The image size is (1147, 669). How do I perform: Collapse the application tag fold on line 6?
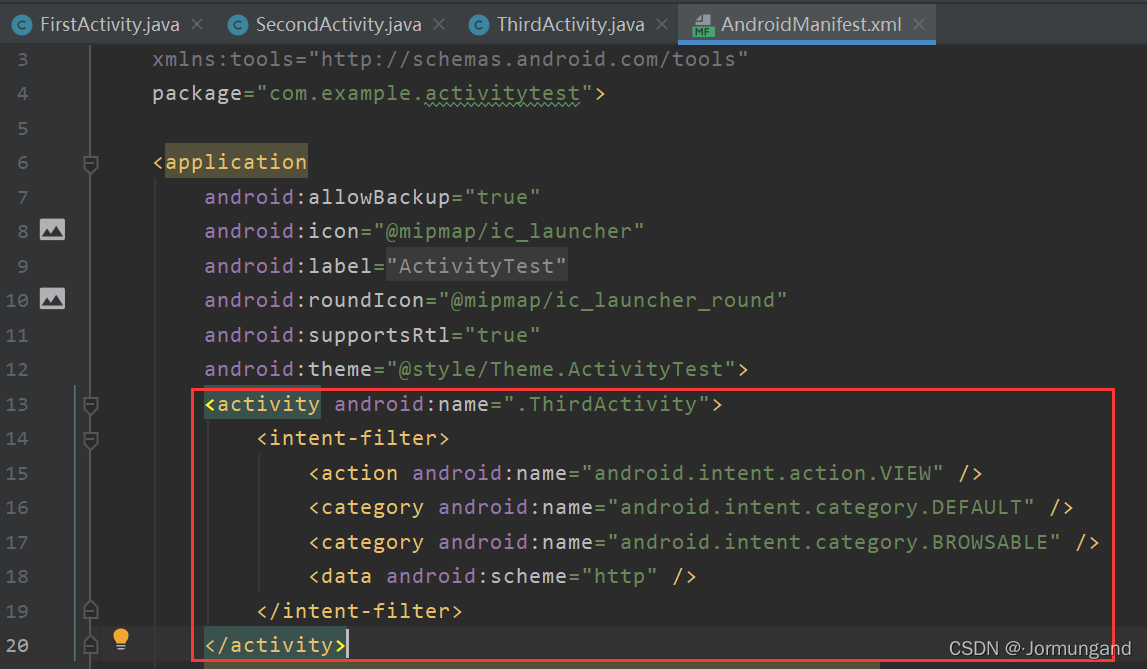pos(91,164)
